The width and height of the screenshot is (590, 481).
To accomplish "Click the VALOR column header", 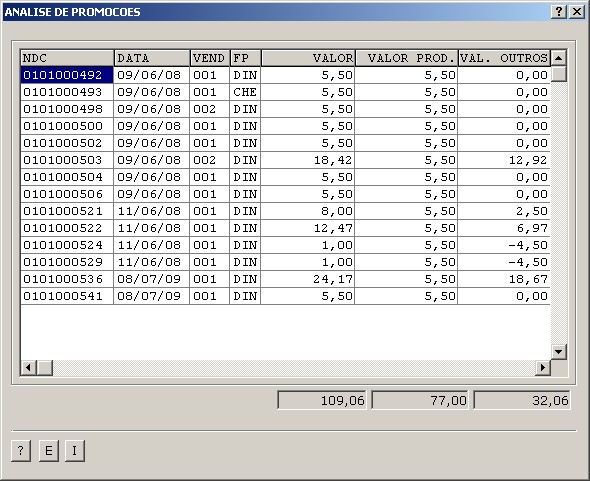I will pos(308,58).
